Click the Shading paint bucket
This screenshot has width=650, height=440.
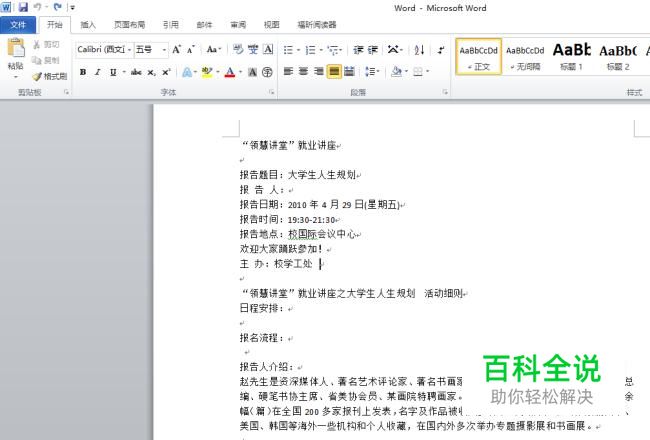tap(396, 71)
